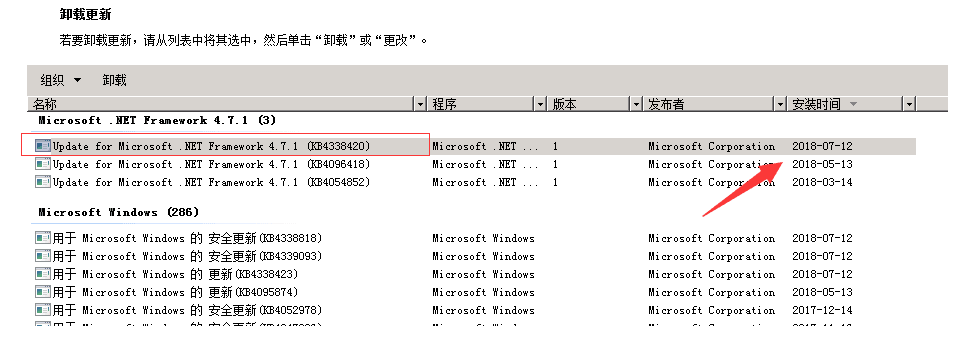This screenshot has height=362, width=967.
Task: Select the 2018-05-13 date of KB4095874 row
Action: [822, 292]
